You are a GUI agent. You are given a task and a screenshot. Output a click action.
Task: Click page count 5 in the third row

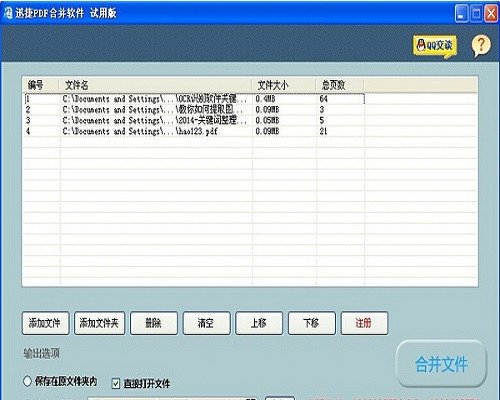coord(322,120)
